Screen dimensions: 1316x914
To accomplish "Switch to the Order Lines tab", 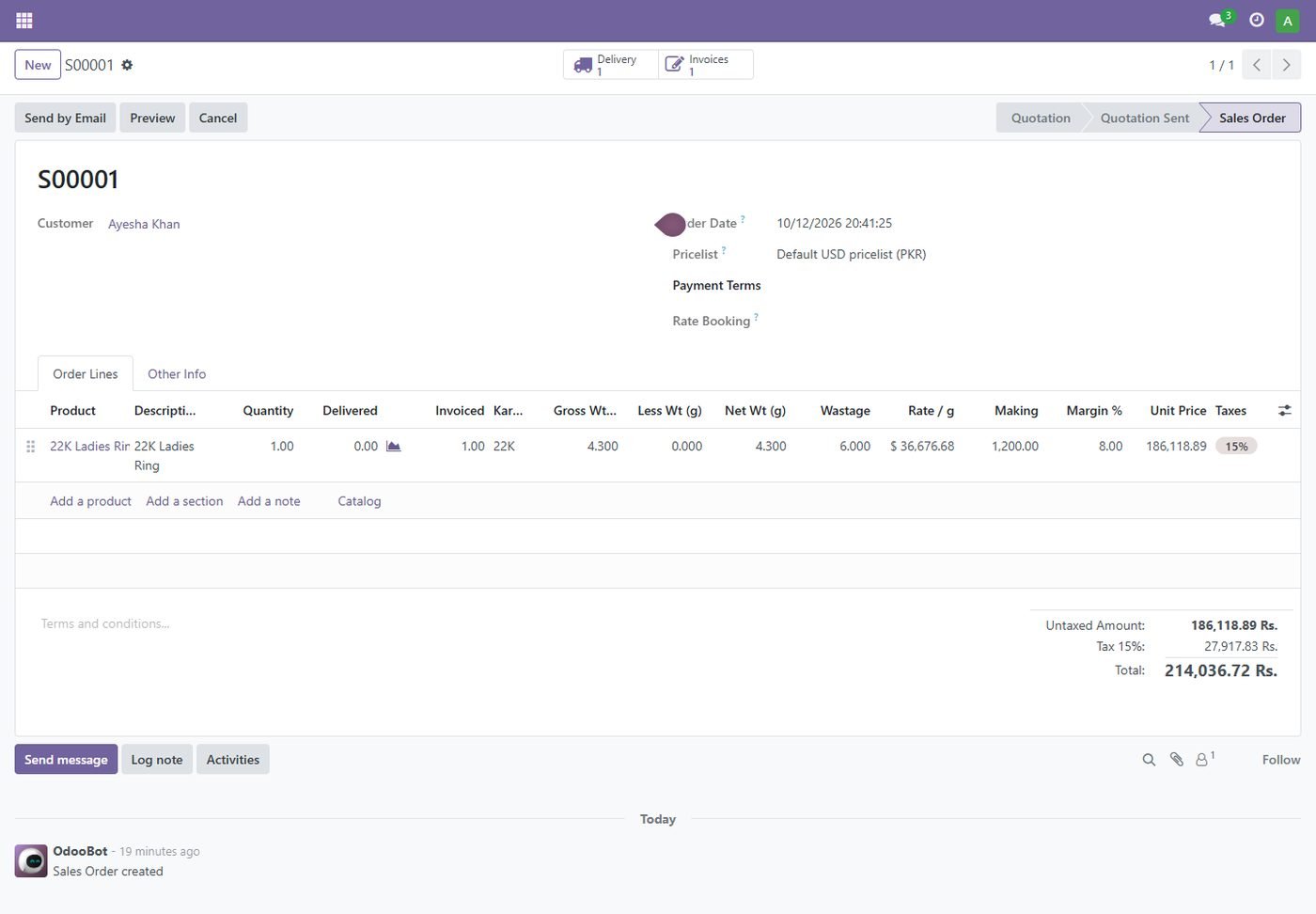I will pos(86,373).
